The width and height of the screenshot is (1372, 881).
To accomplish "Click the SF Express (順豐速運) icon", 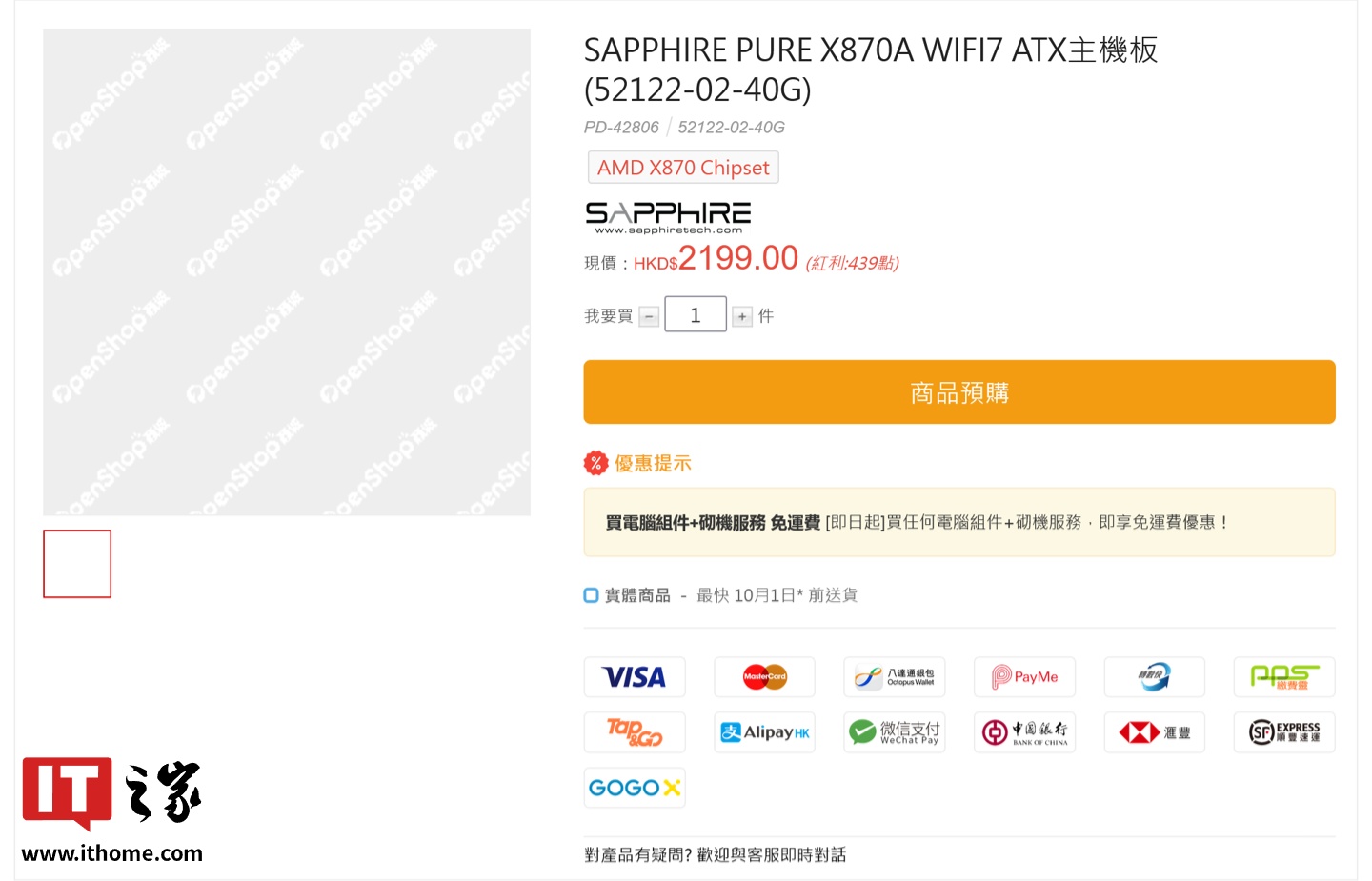I will [x=1284, y=731].
